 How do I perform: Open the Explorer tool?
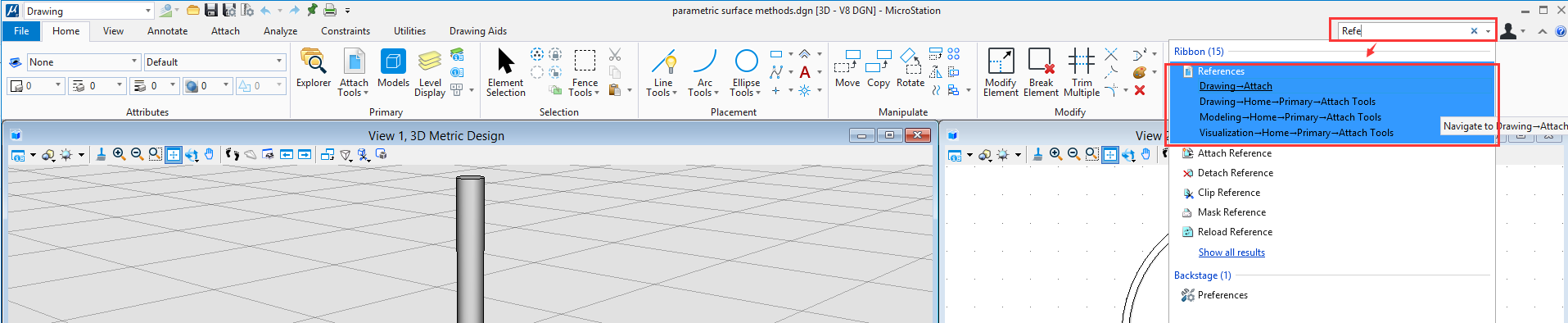pyautogui.click(x=313, y=69)
